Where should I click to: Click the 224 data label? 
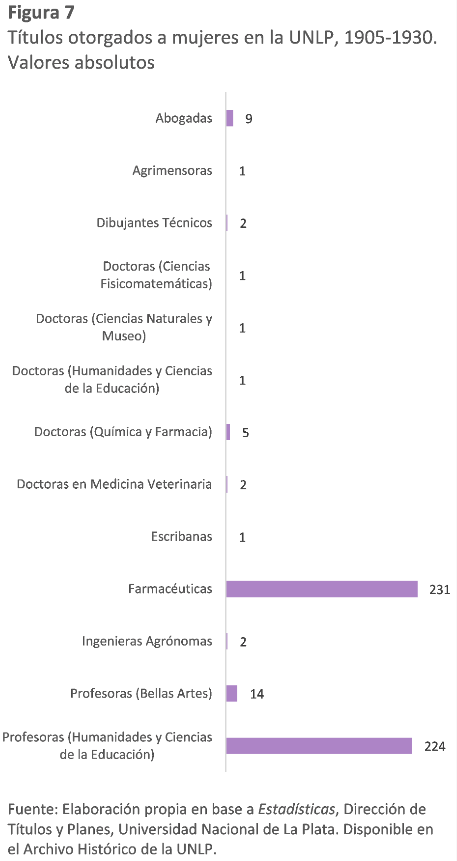pos(434,746)
